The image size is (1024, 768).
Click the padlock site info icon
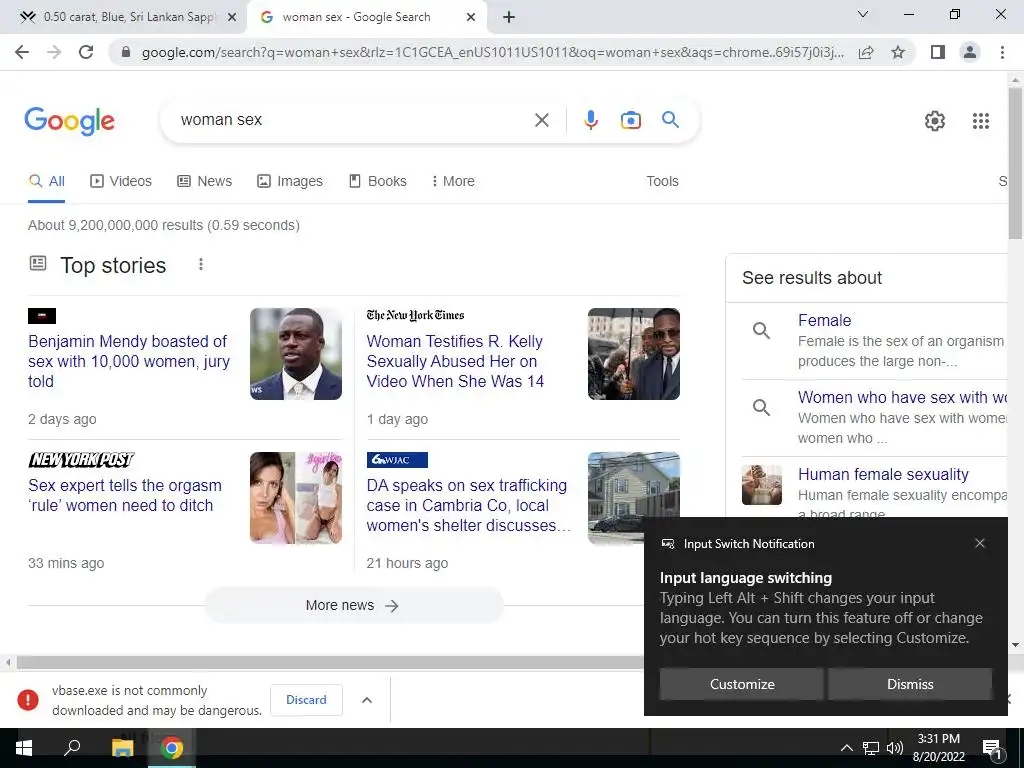tap(126, 52)
